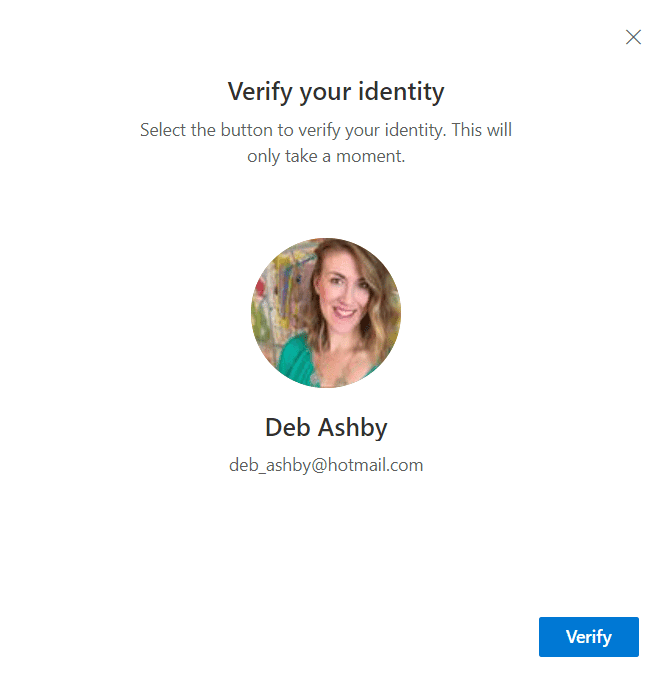Close the Verify your identity dialog
Image resolution: width=667 pixels, height=676 pixels.
[x=633, y=37]
